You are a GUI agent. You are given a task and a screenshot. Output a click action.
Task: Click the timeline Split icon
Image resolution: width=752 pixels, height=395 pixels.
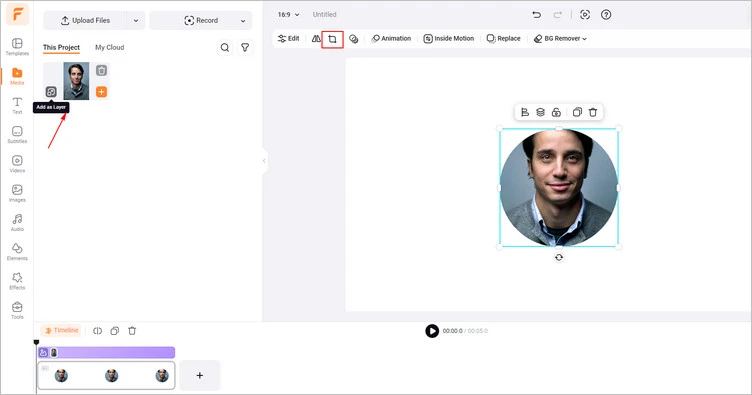click(x=97, y=331)
